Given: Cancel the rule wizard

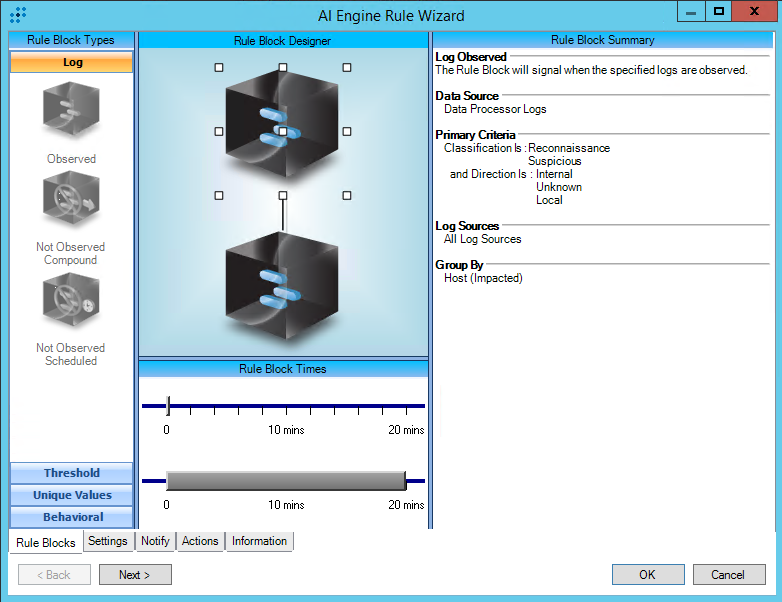Looking at the screenshot, I should point(728,575).
